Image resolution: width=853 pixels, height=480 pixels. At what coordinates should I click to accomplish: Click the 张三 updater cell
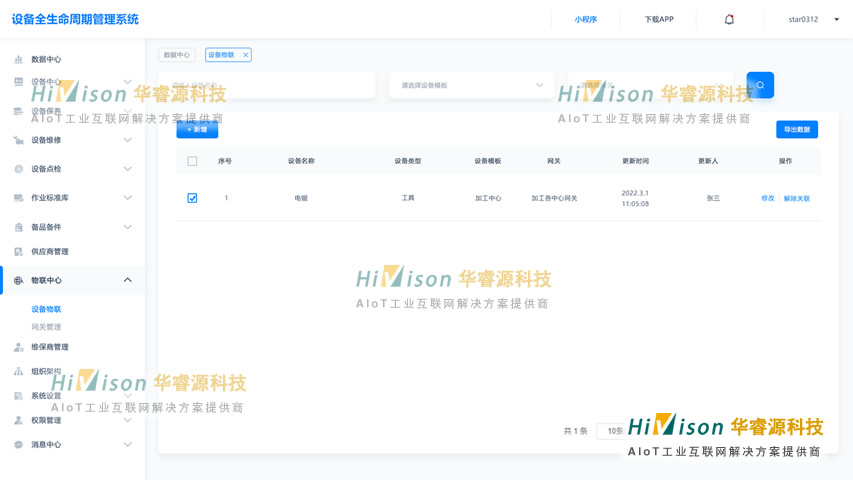(x=713, y=199)
